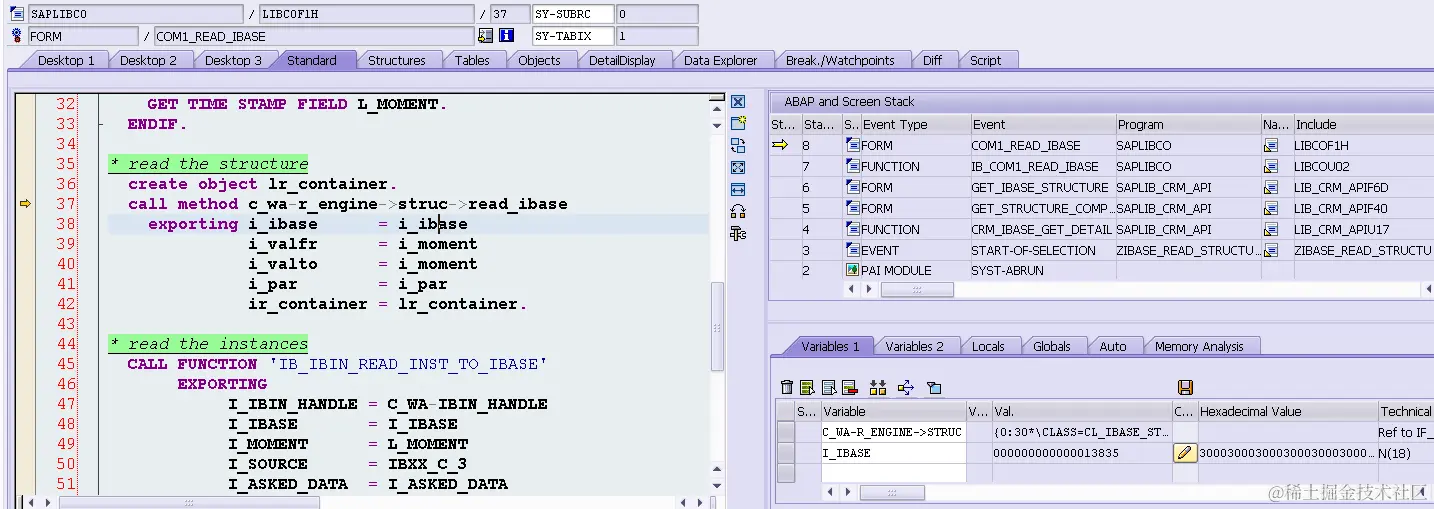This screenshot has height=509, width=1434.
Task: Click the gear icon beside FORM field
Action: (16, 36)
